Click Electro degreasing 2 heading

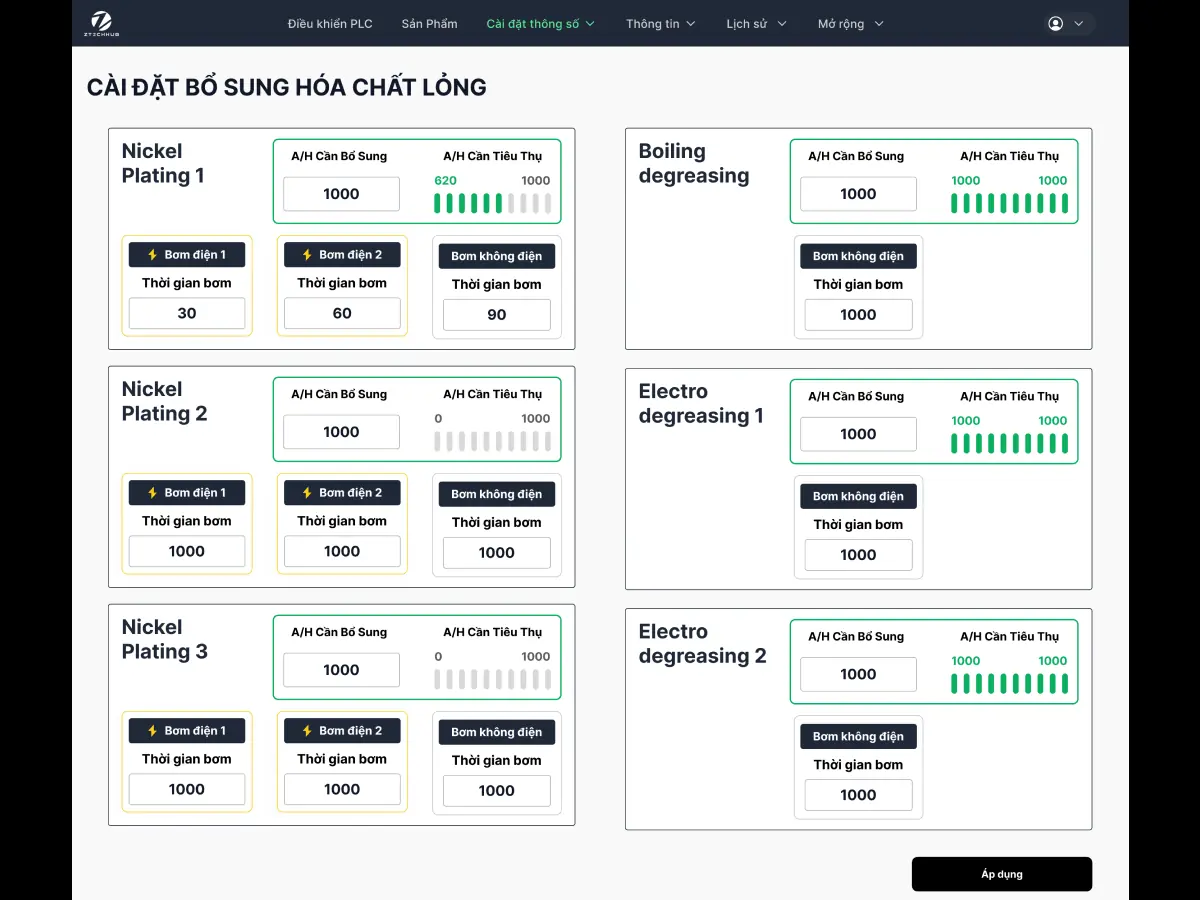click(x=703, y=644)
